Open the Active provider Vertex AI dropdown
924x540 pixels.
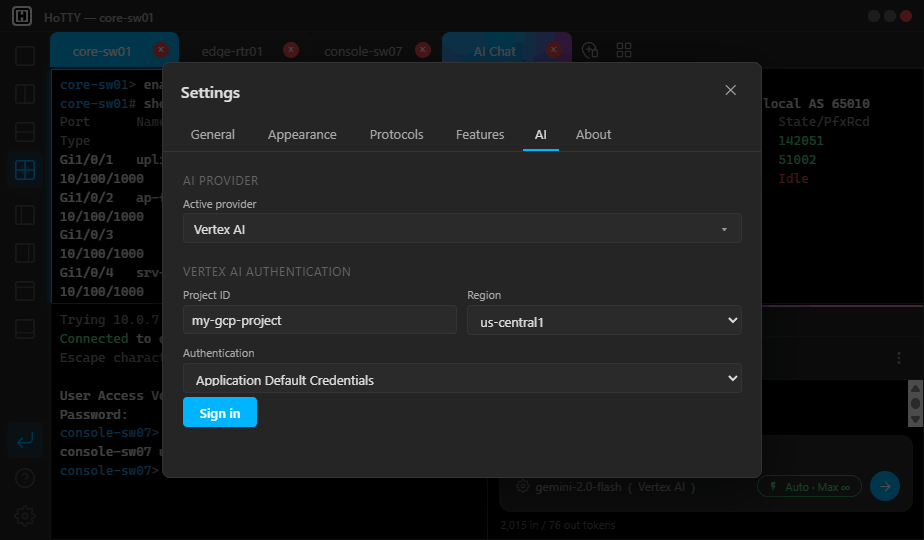462,229
